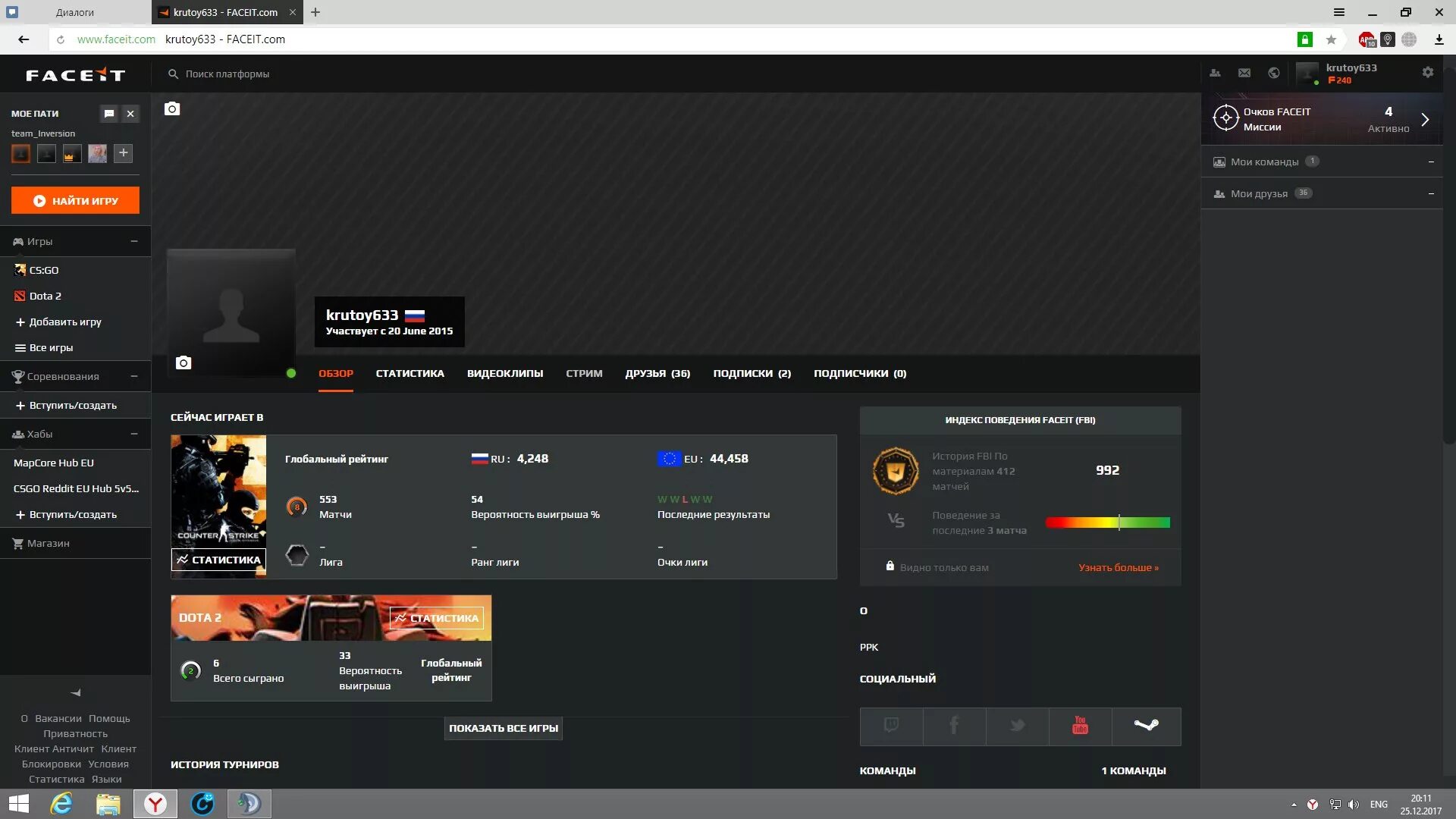
Task: Click the Privacy (Приватность) footer link
Action: click(75, 733)
